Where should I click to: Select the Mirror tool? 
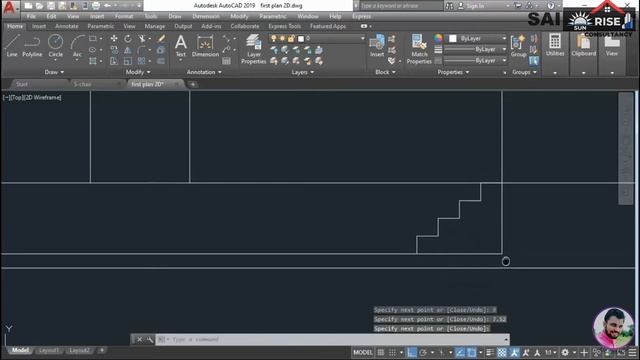pyautogui.click(x=128, y=50)
